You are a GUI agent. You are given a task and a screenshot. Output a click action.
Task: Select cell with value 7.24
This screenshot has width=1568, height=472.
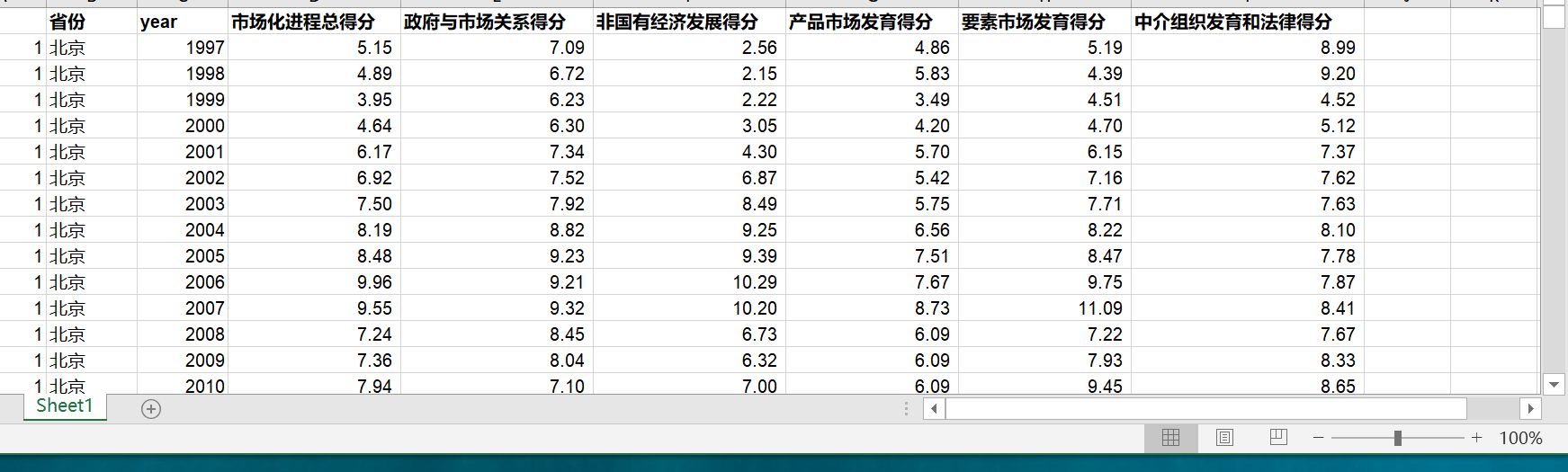coord(314,334)
